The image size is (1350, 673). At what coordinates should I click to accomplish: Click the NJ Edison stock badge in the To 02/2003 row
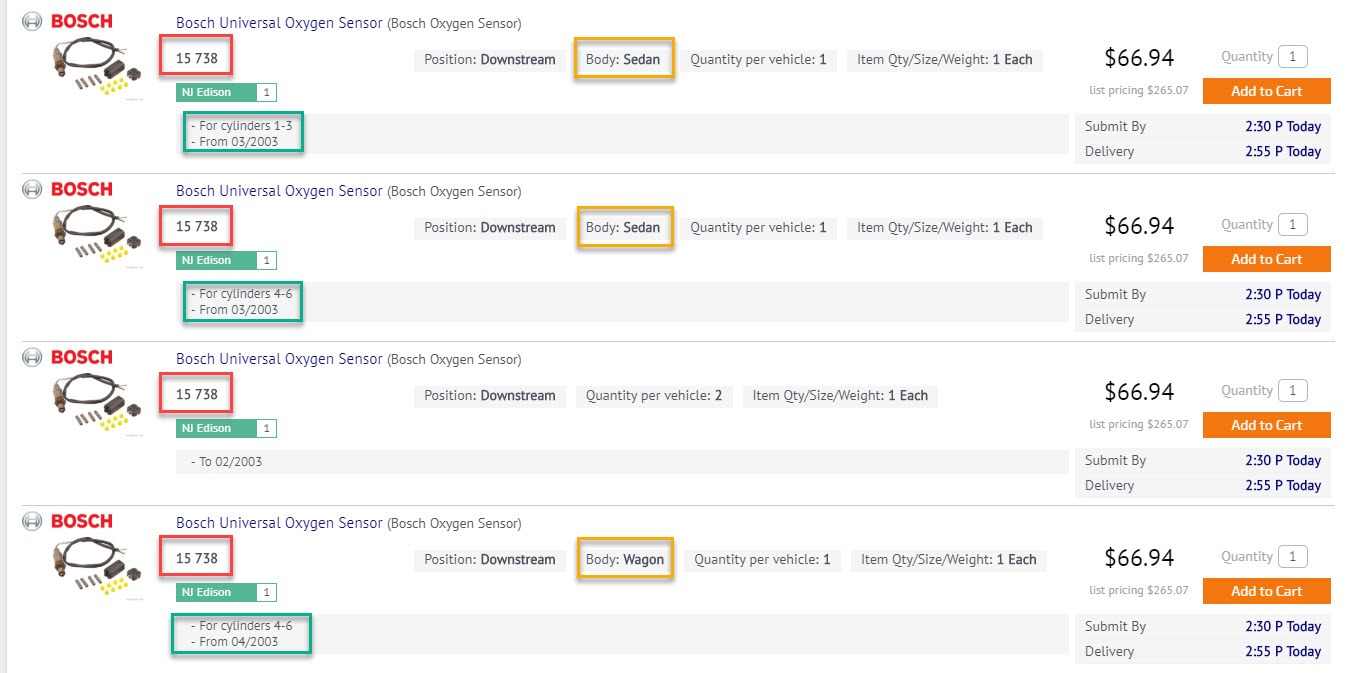tap(226, 428)
